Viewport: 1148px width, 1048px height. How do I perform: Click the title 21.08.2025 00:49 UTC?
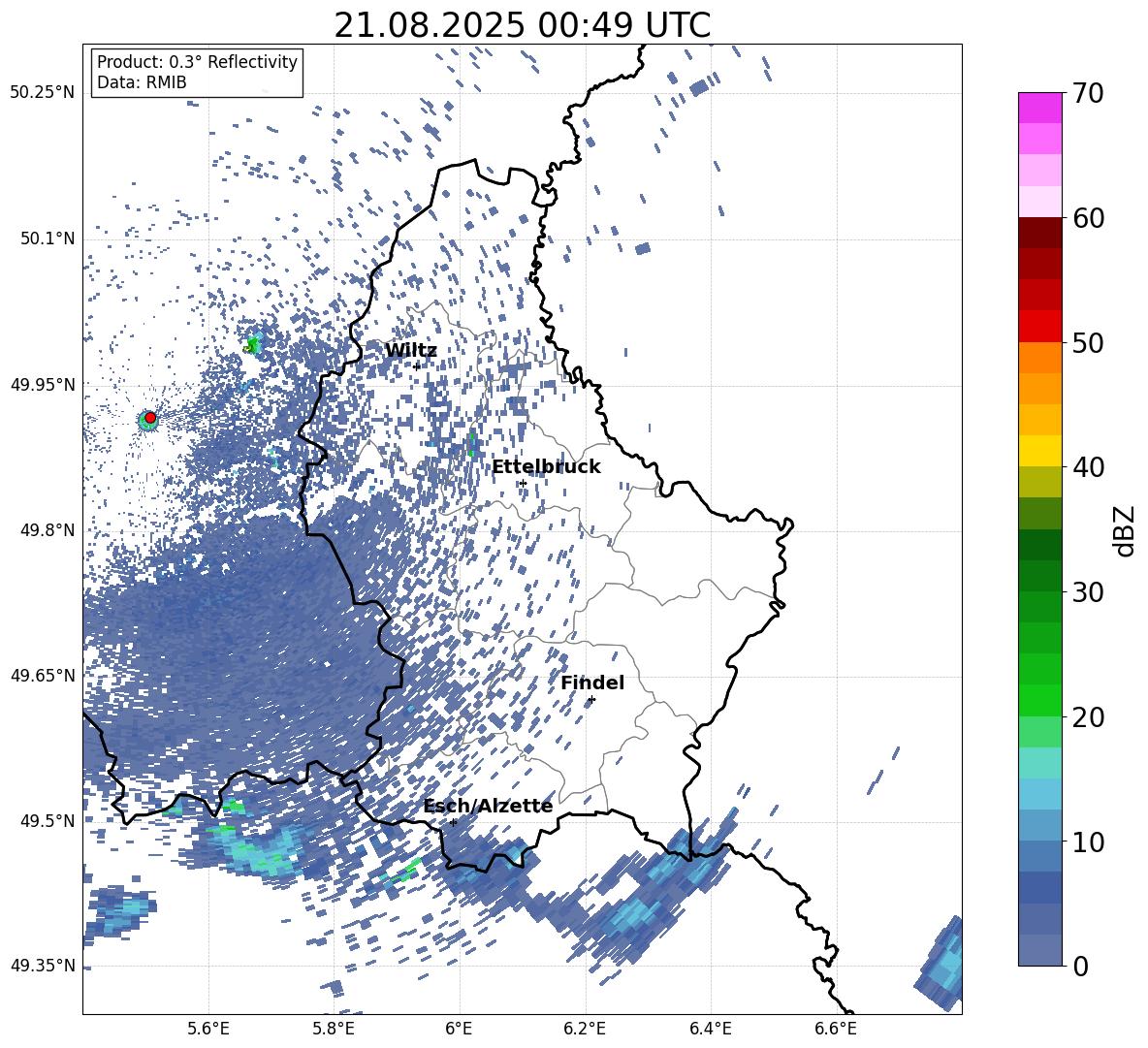coord(523,25)
